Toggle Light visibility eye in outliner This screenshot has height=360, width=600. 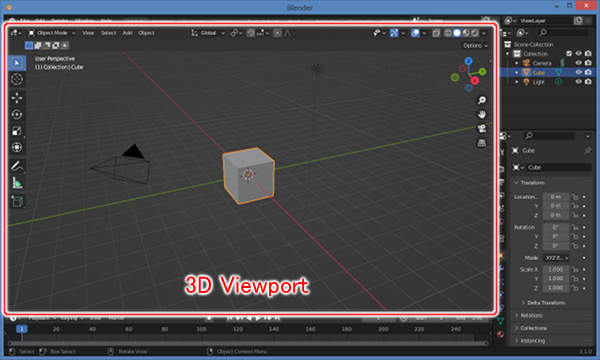(579, 81)
